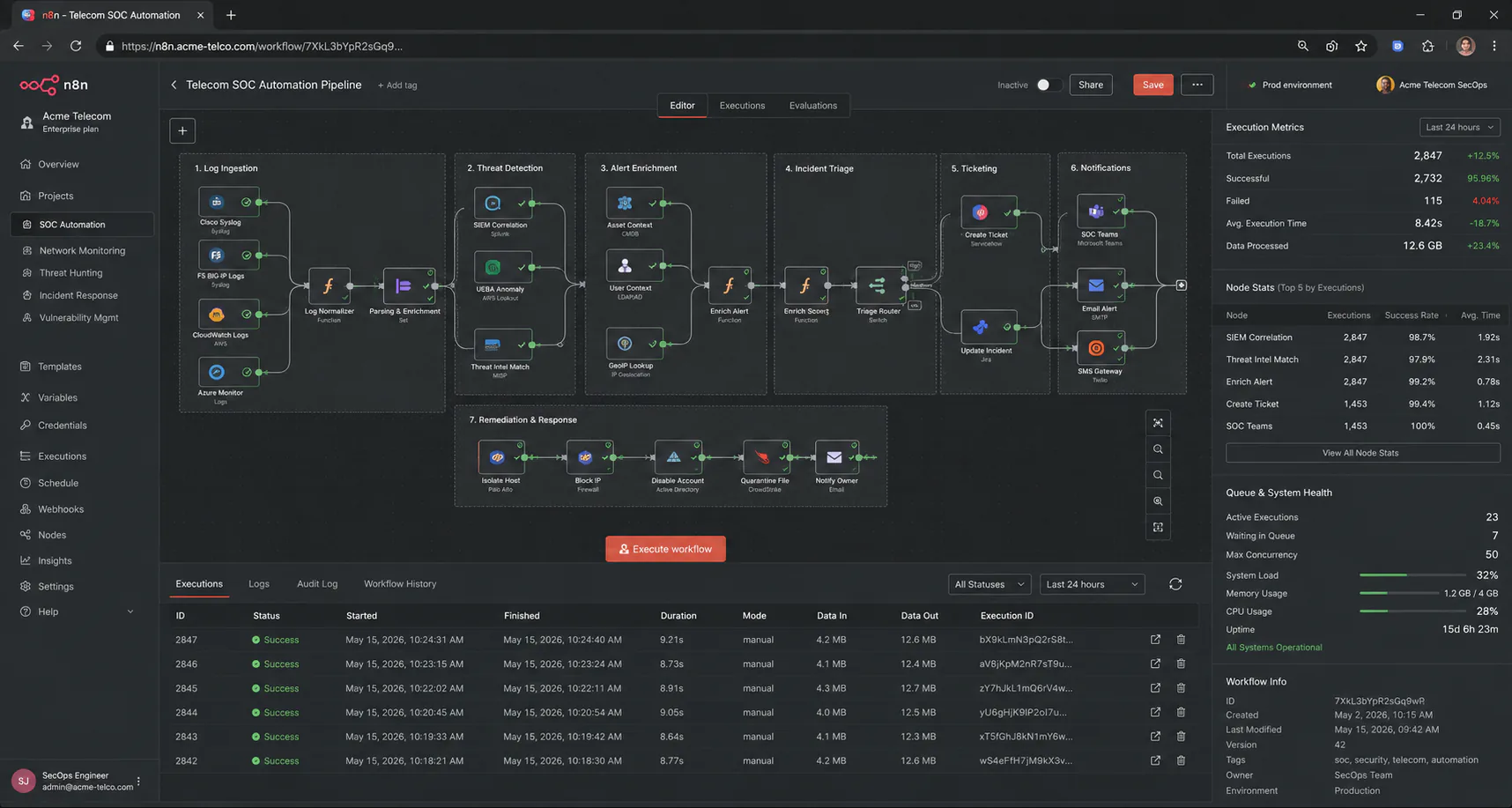
Task: Select the Notify Owner node
Action: tap(836, 457)
